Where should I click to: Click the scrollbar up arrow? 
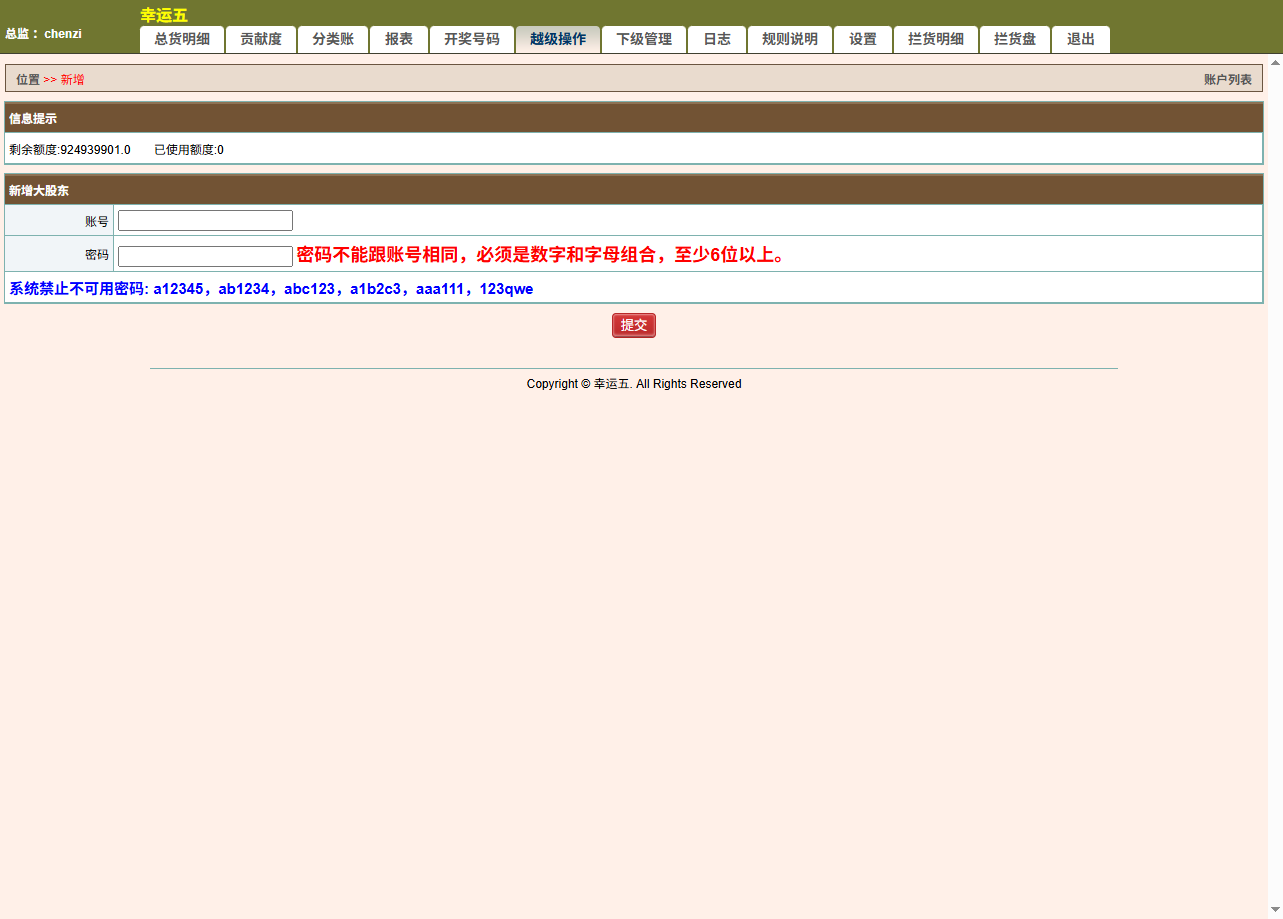1275,62
